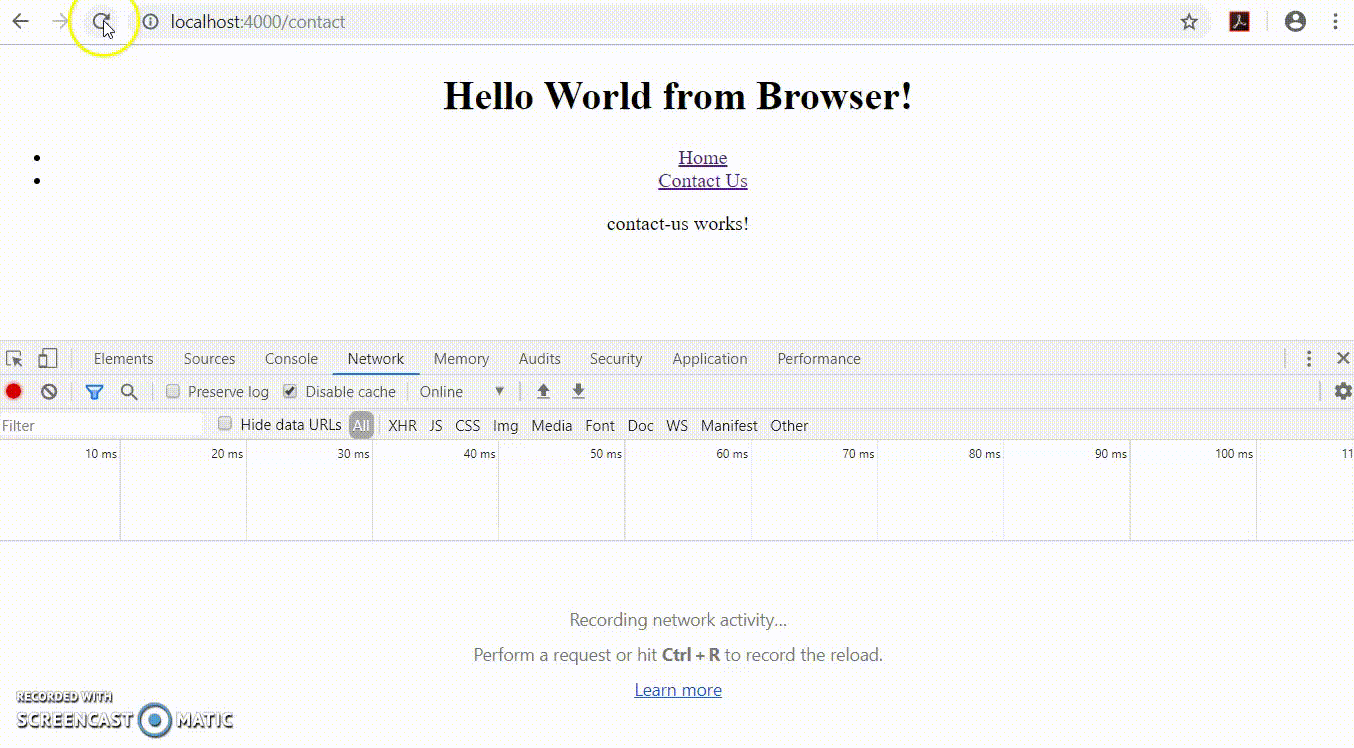Select the inspect element icon
The width and height of the screenshot is (1354, 748).
tap(14, 358)
